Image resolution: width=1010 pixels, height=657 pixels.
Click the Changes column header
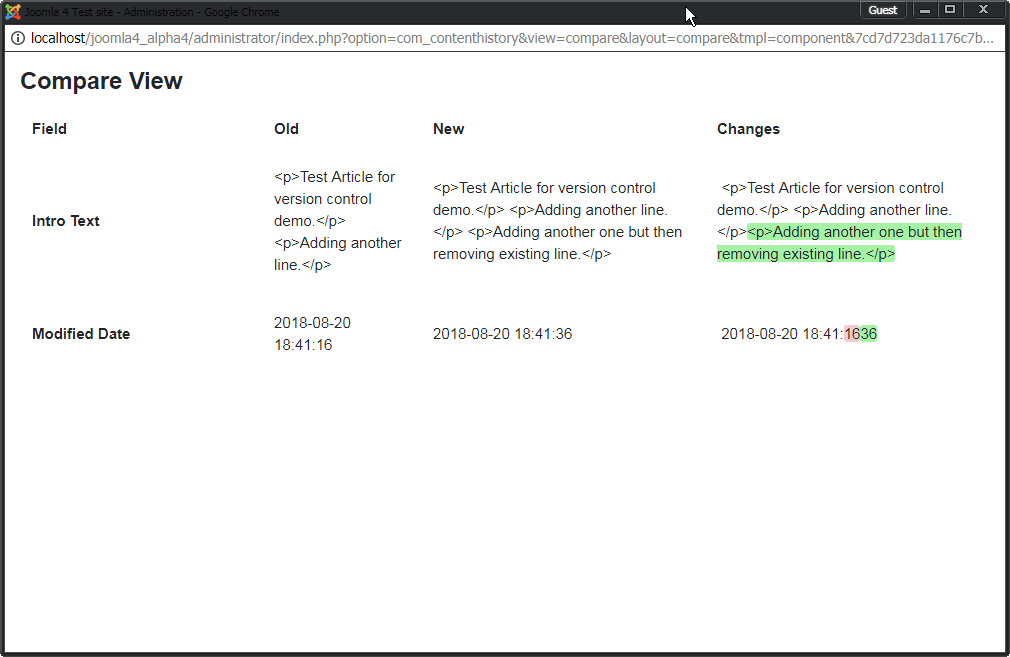748,129
